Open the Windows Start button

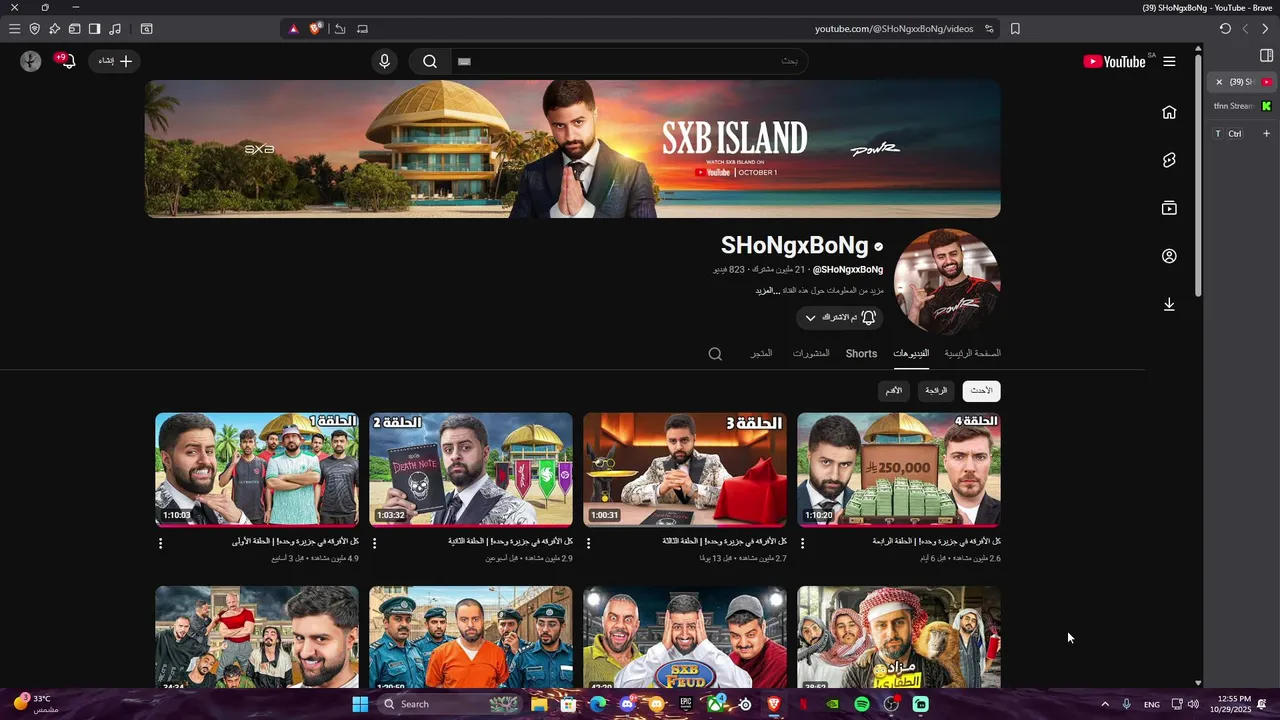point(360,704)
